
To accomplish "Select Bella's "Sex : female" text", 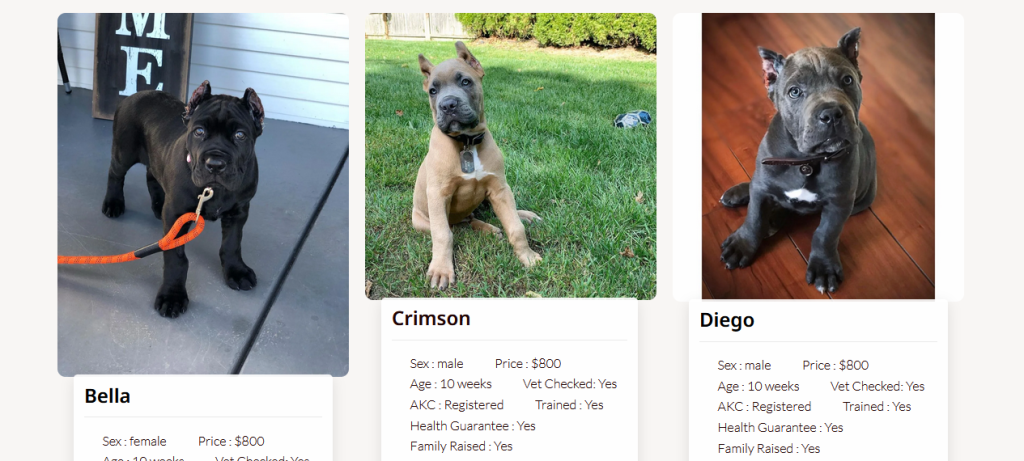I will pos(134,441).
